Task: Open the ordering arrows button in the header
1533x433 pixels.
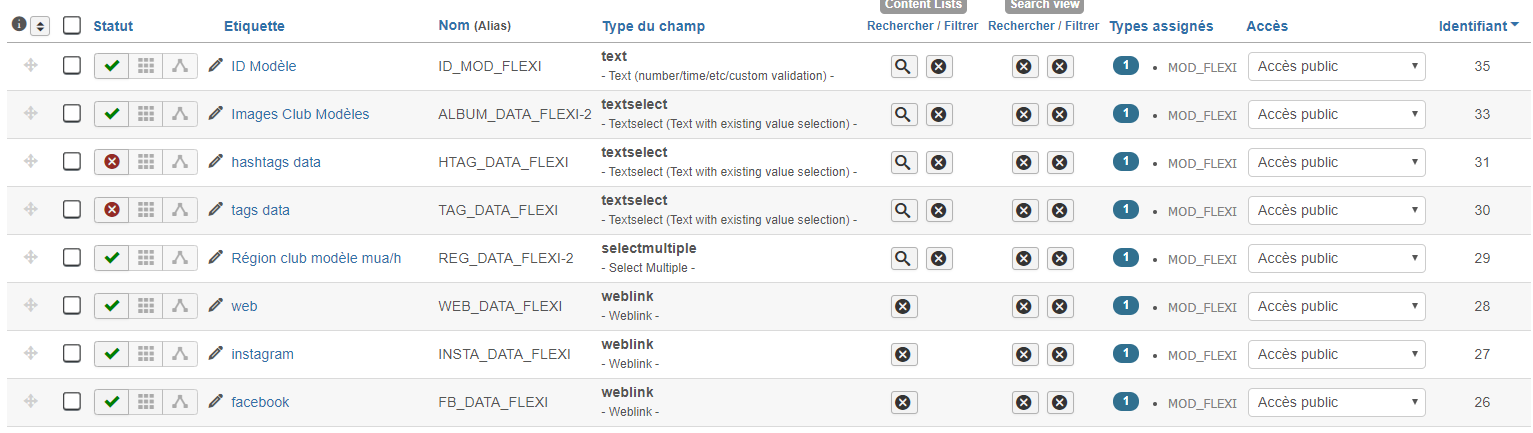Action: 40,26
